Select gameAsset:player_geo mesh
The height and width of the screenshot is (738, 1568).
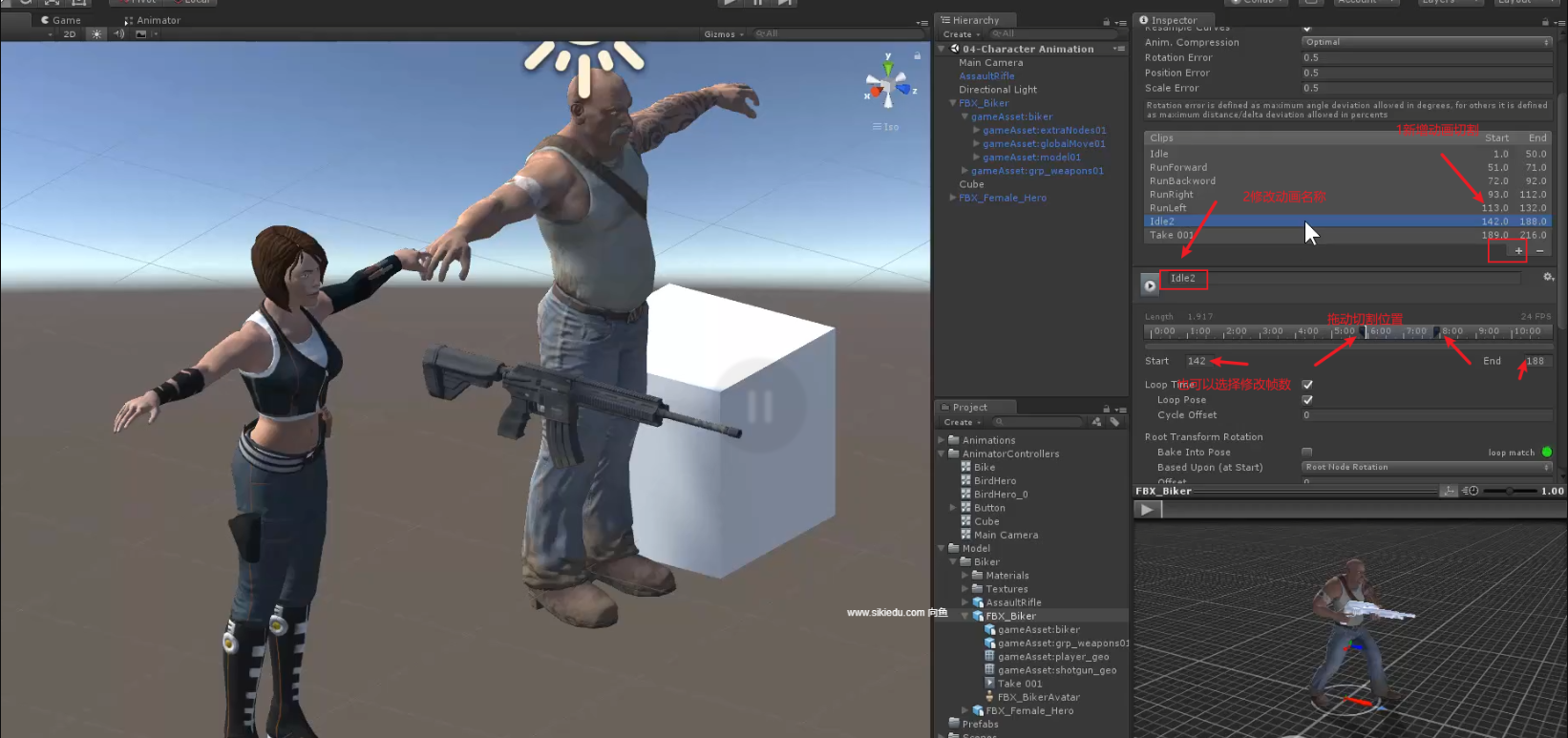[1053, 657]
